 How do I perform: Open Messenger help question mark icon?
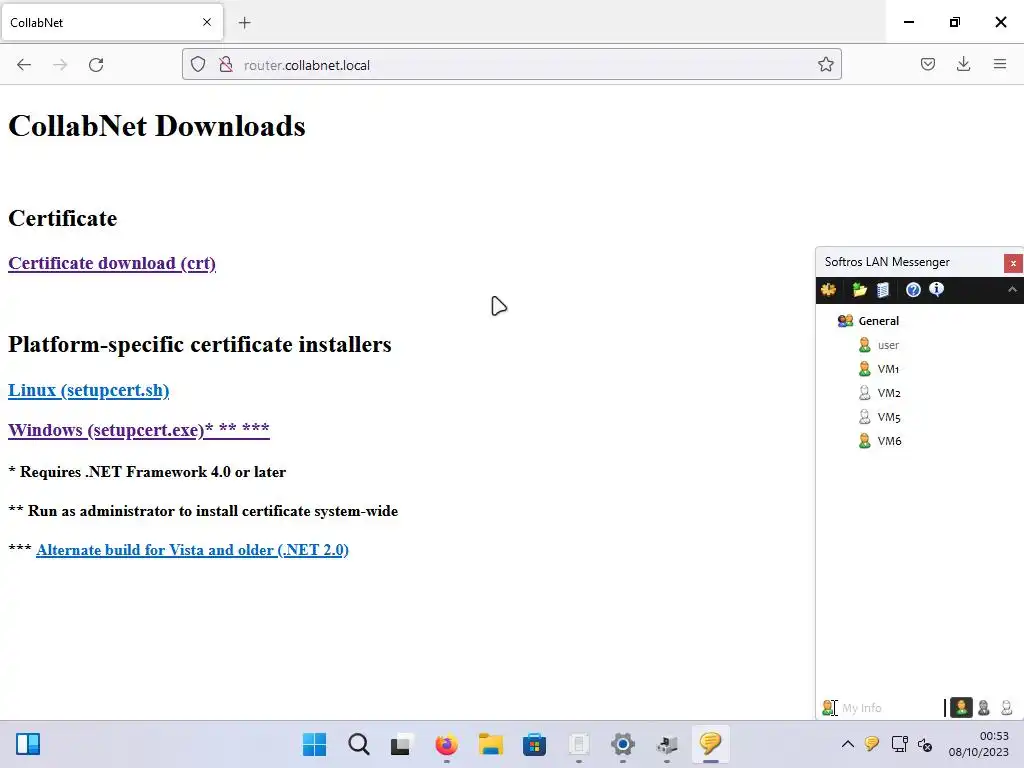click(913, 289)
